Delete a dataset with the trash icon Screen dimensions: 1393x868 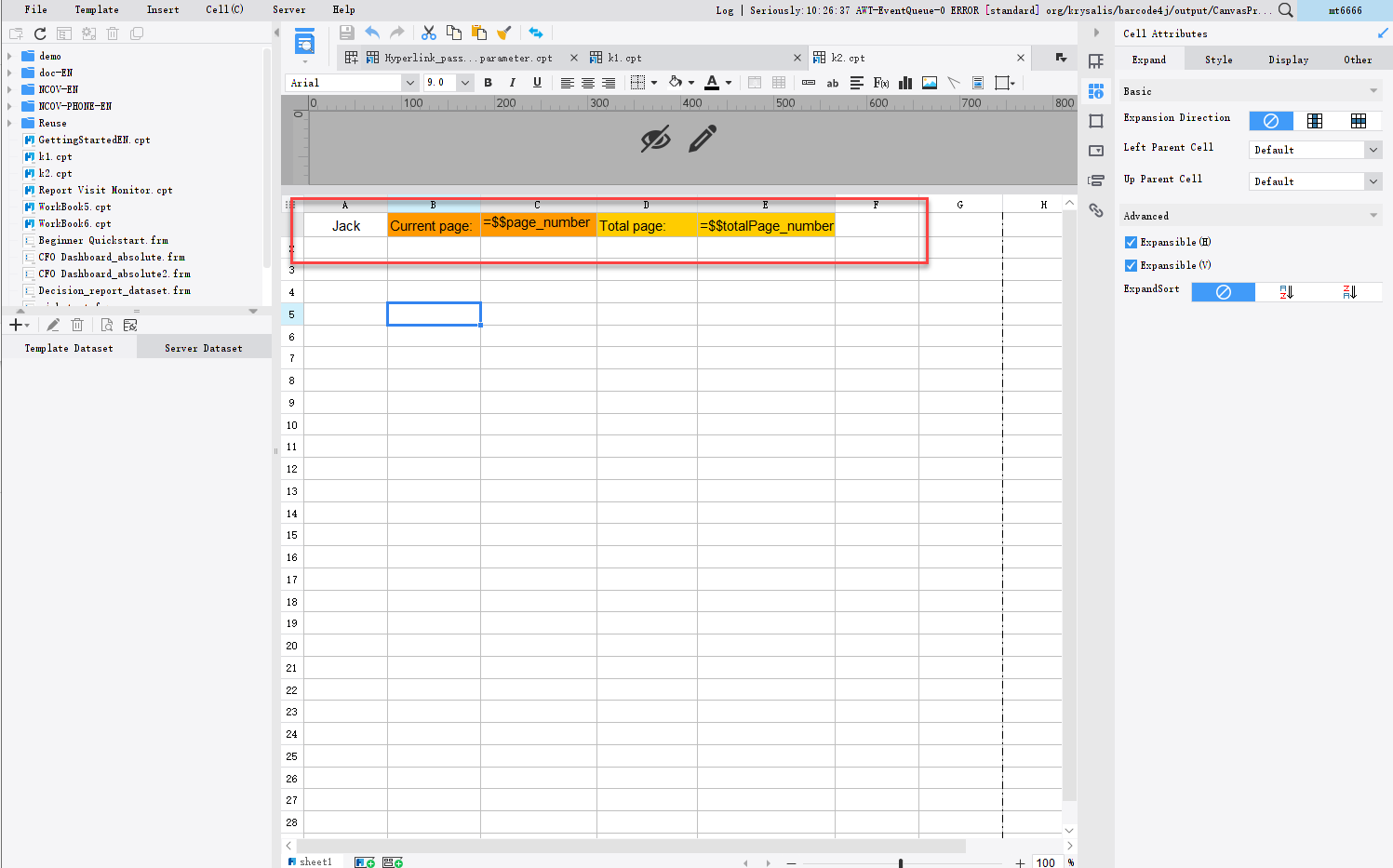[x=77, y=324]
